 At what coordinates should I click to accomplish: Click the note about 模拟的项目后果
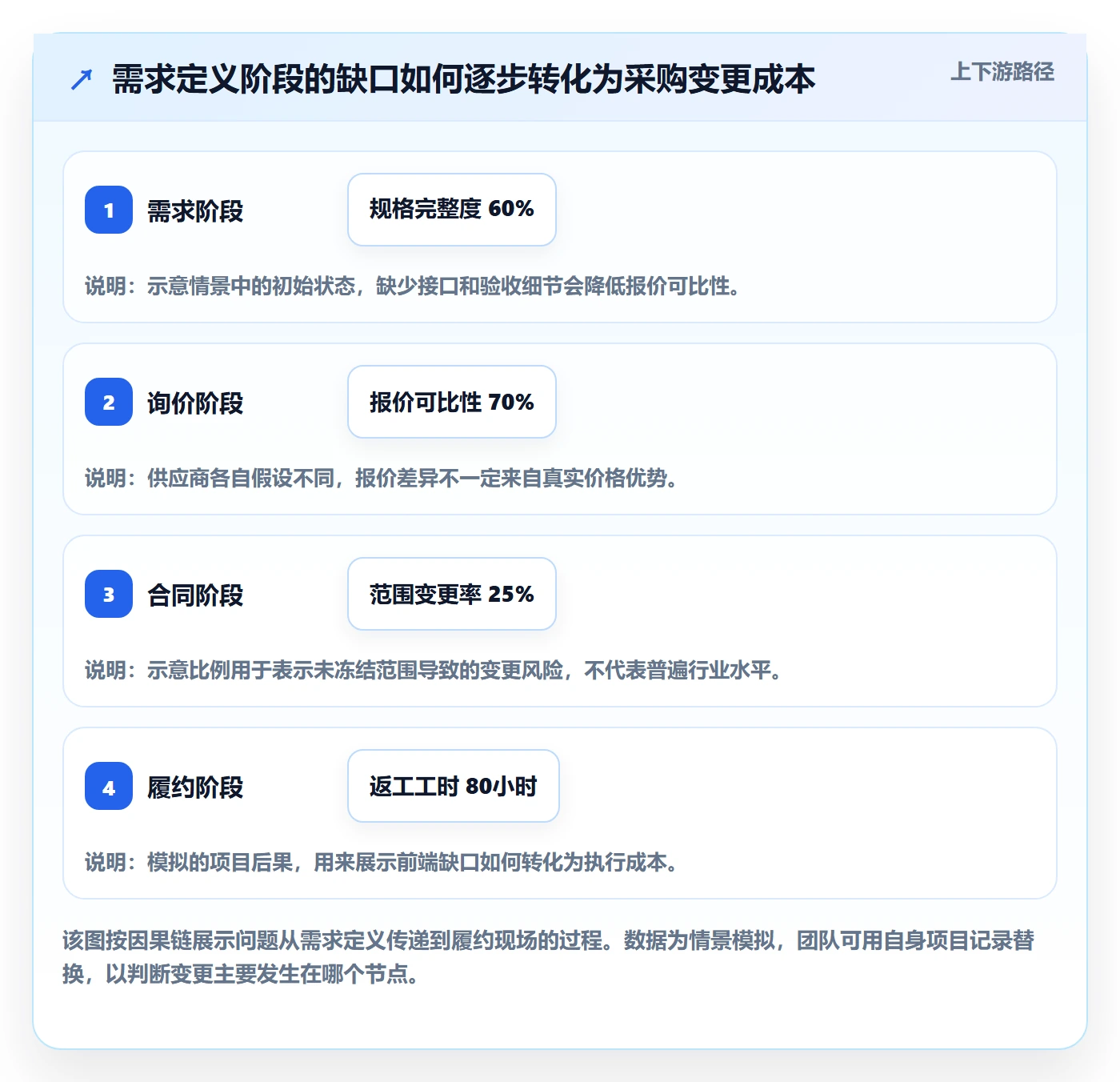tap(381, 862)
